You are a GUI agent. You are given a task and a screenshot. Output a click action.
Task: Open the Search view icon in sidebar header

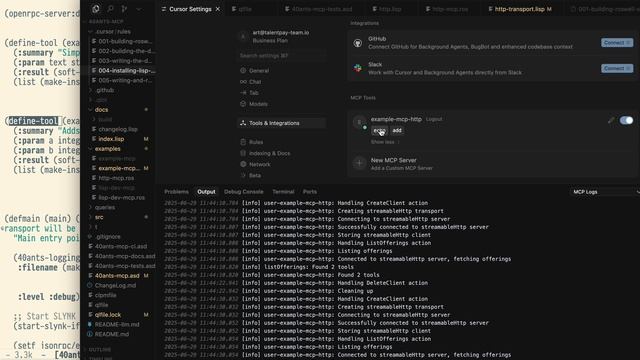point(110,9)
